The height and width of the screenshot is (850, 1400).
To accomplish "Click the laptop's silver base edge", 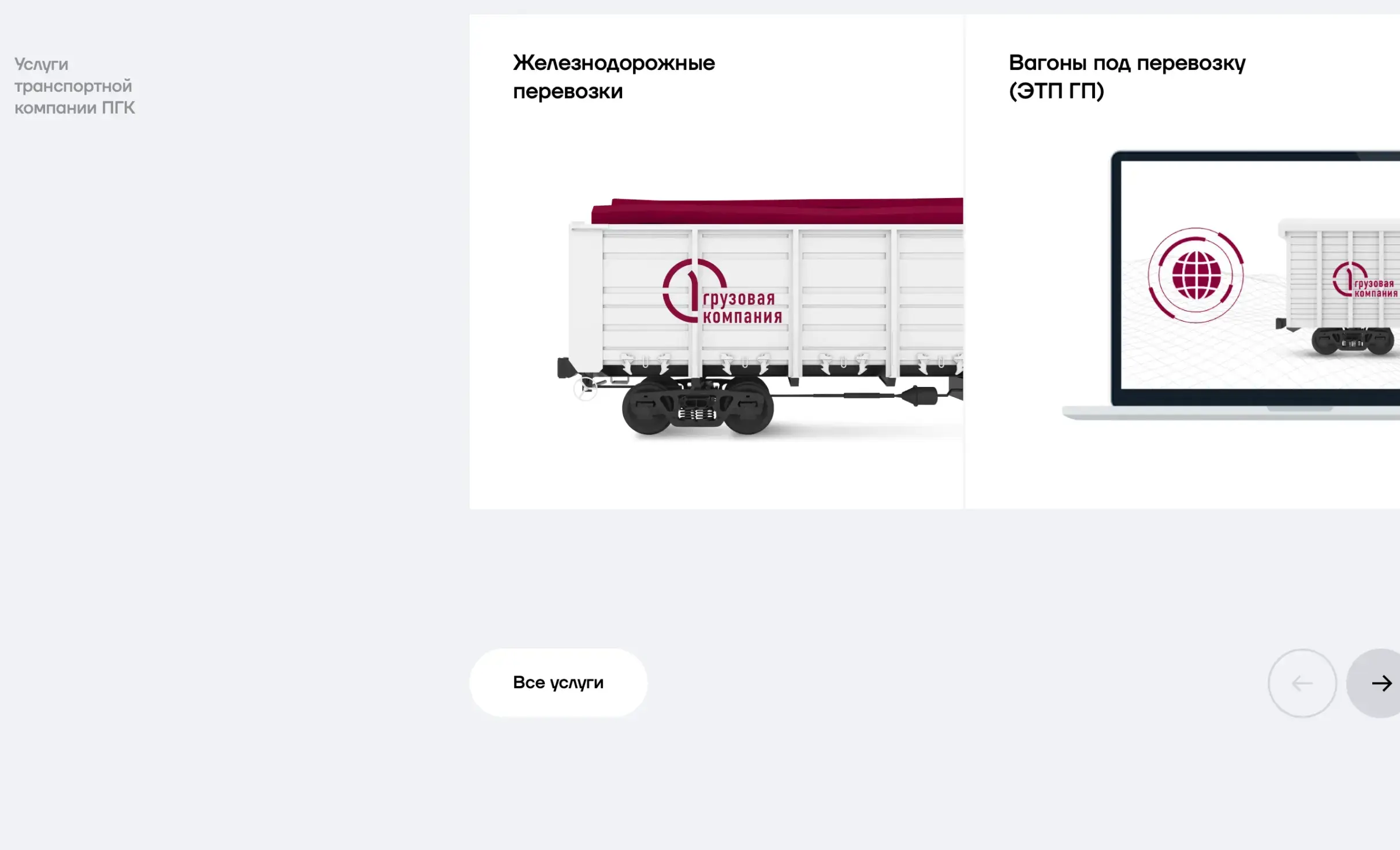I will 1230,413.
